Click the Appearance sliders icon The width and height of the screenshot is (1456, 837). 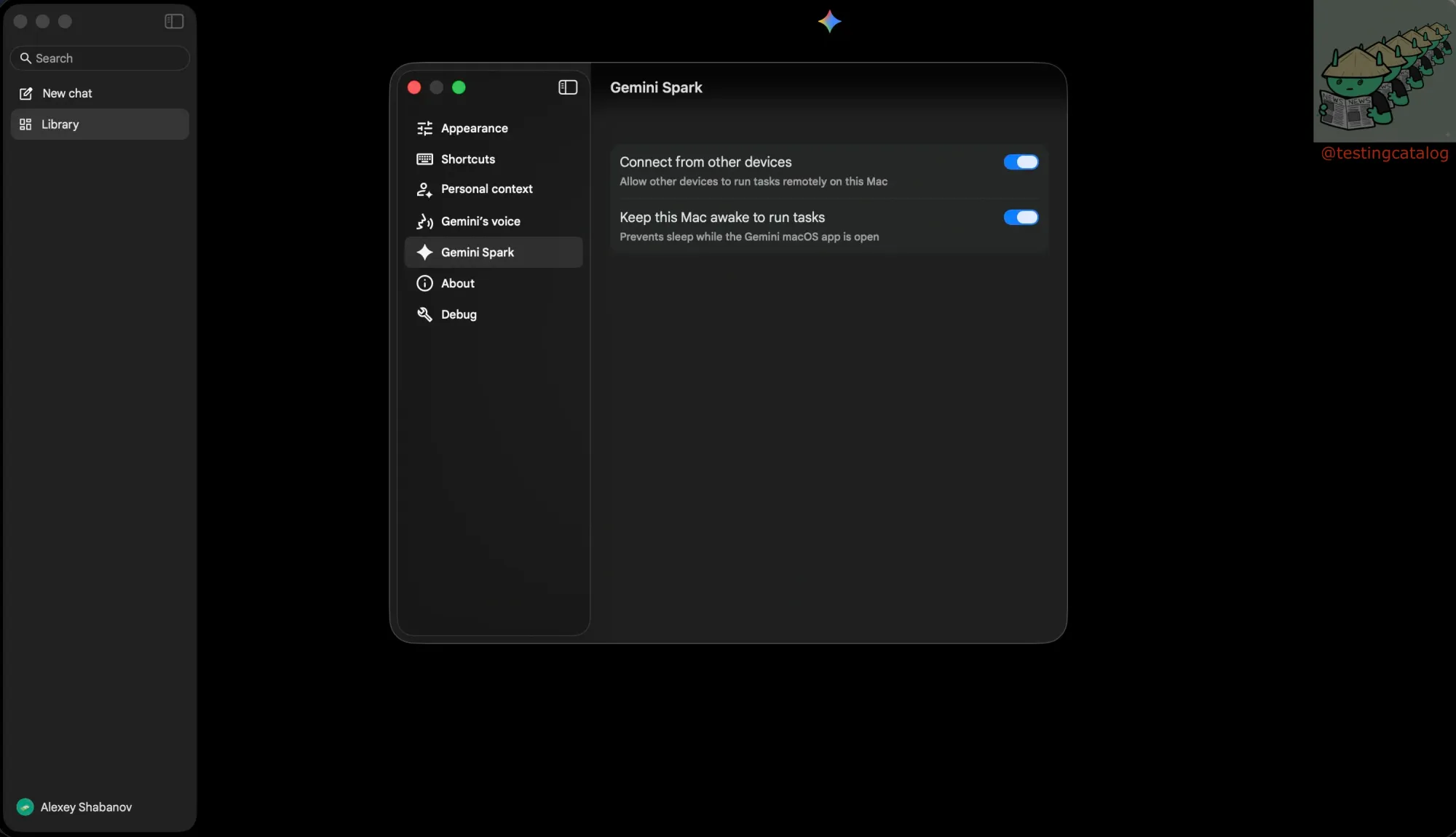[424, 128]
